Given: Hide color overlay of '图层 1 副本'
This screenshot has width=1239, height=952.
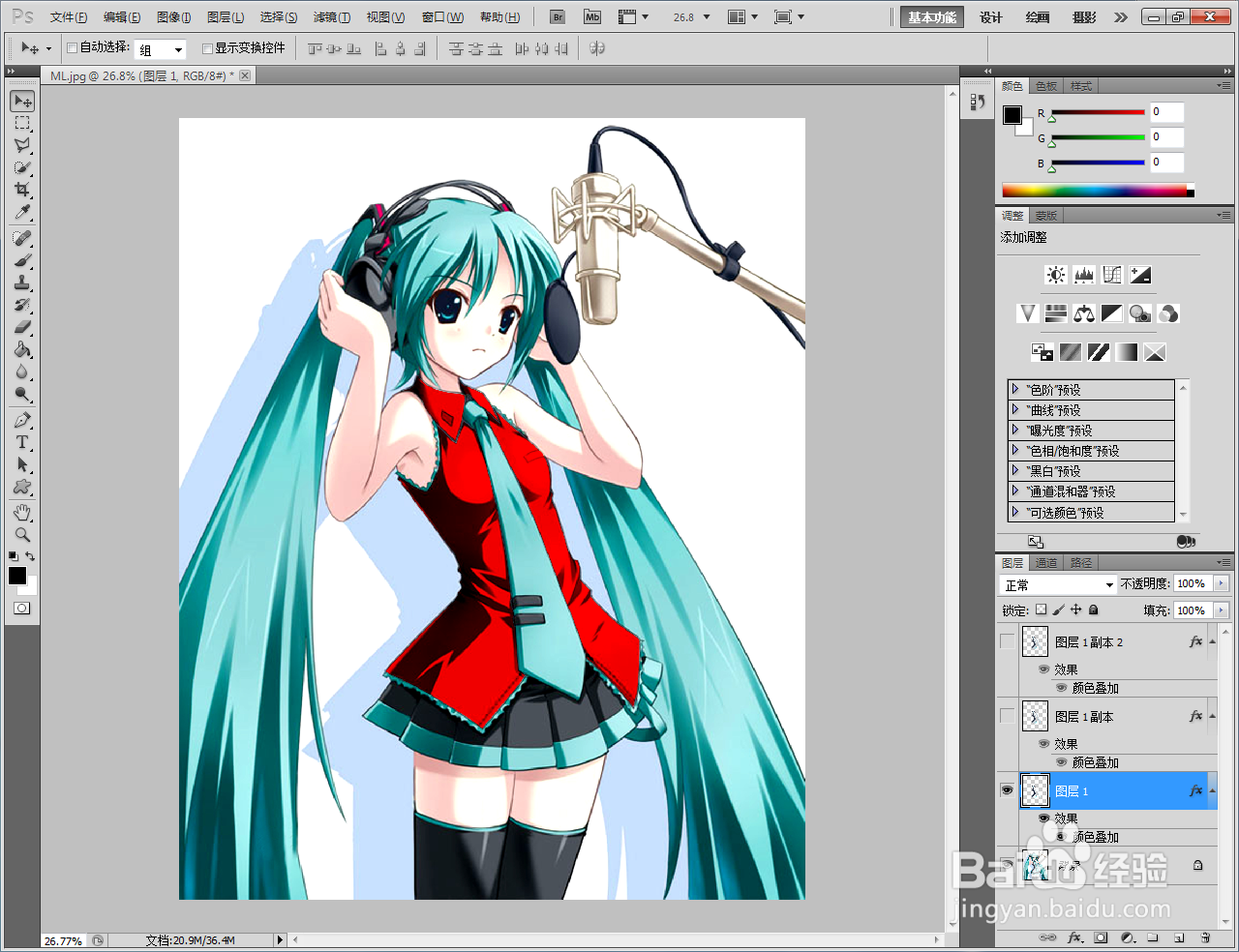Looking at the screenshot, I should pos(1062,762).
